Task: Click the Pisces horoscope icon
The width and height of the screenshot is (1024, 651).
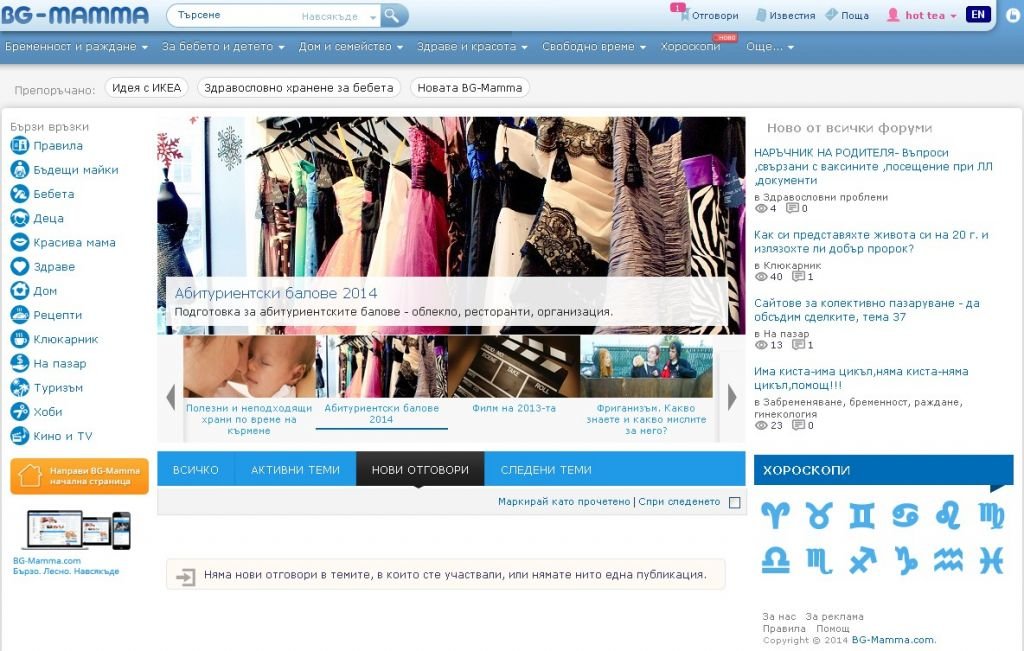Action: 990,560
